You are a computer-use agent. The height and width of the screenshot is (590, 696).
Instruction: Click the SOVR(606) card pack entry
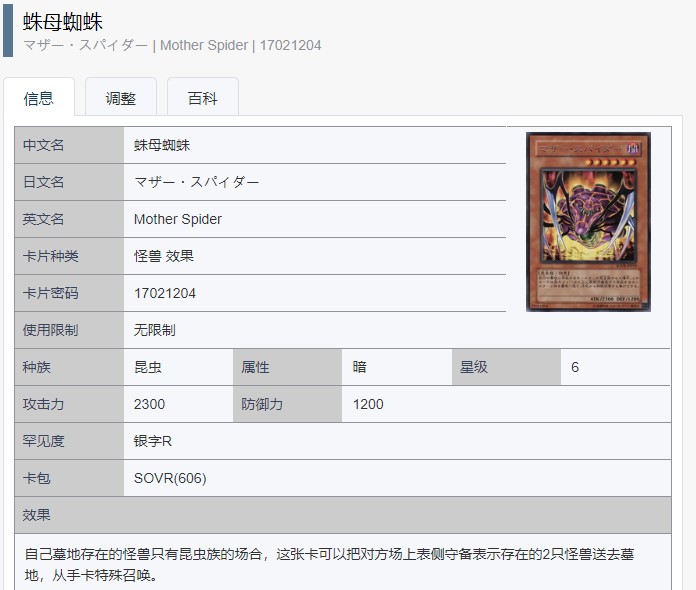[x=170, y=478]
